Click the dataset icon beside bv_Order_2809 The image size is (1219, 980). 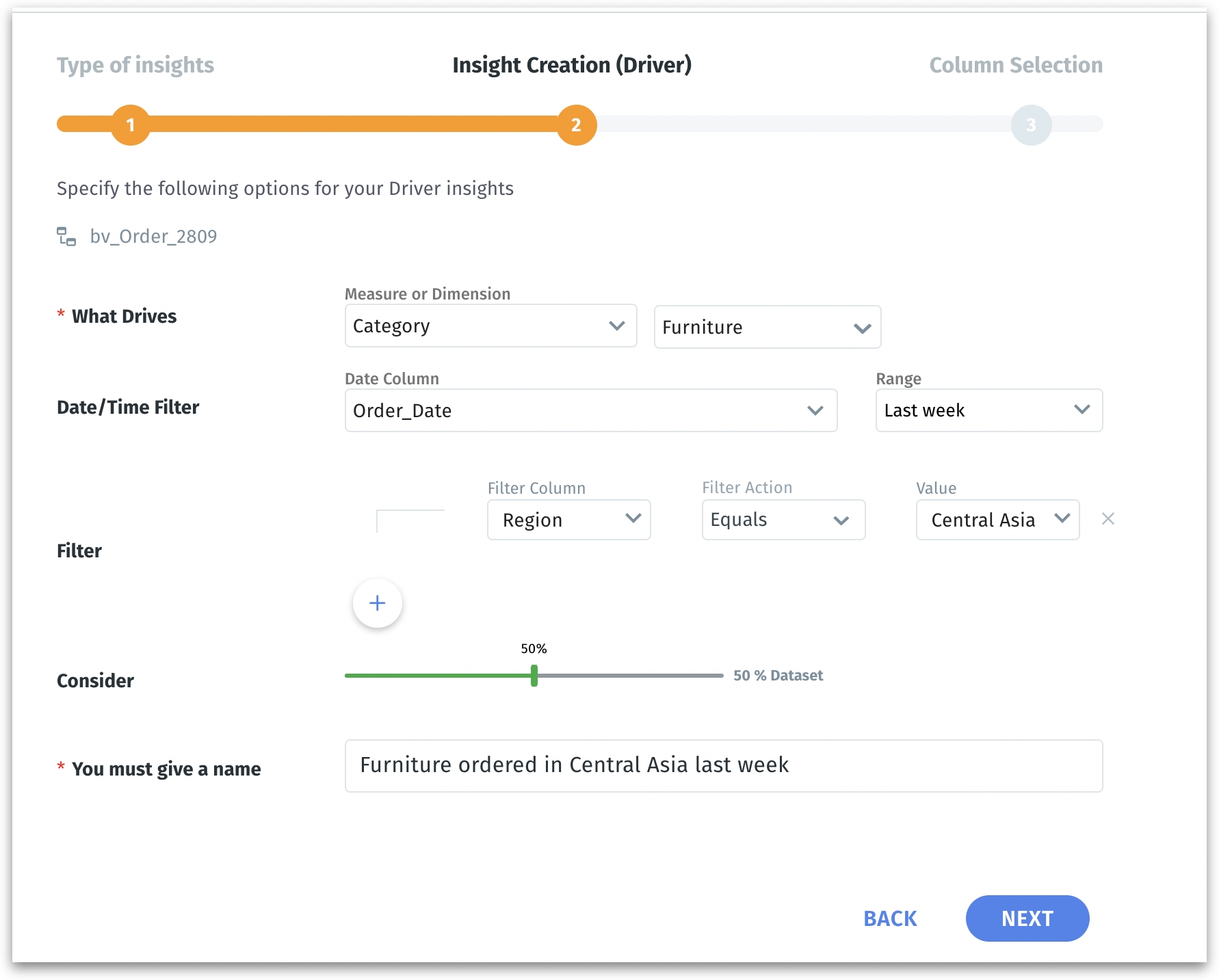[66, 237]
